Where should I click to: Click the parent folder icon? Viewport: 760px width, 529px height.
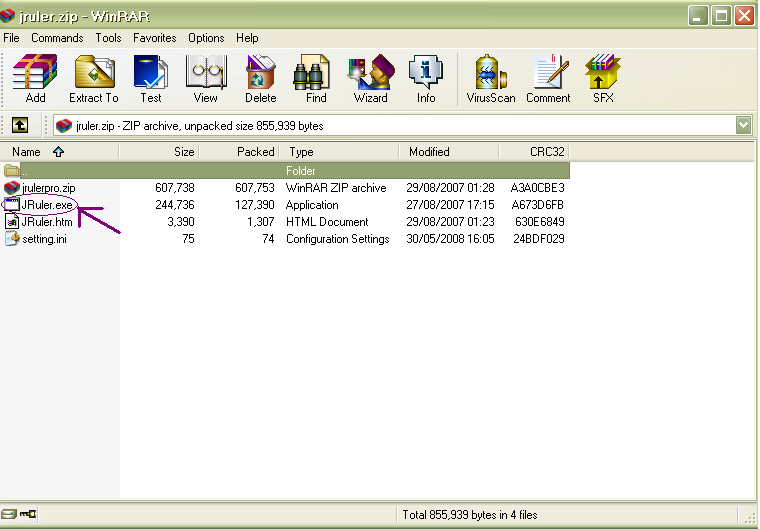(12, 171)
